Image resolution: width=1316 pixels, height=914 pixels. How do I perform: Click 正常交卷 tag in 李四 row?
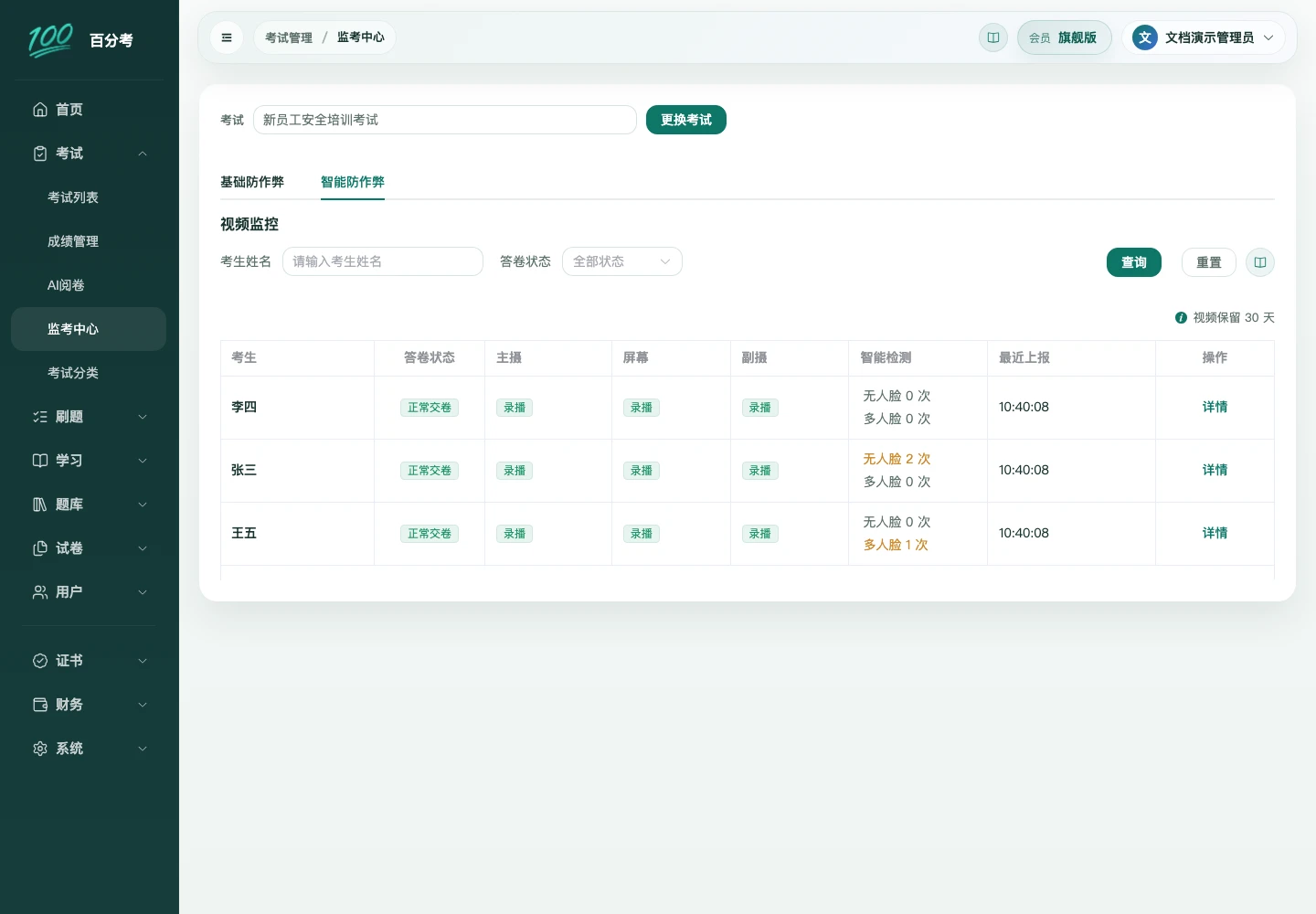pos(430,408)
